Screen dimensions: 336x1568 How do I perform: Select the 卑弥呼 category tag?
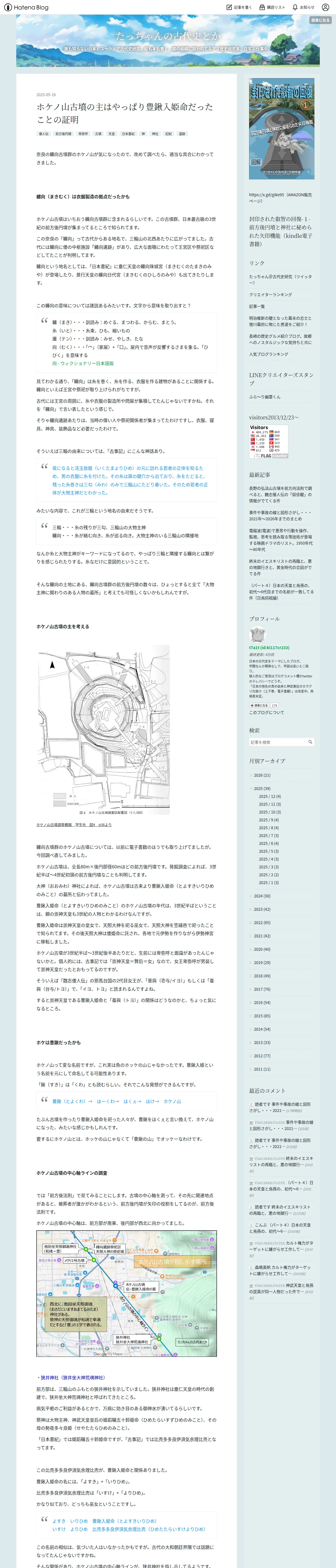[x=83, y=134]
